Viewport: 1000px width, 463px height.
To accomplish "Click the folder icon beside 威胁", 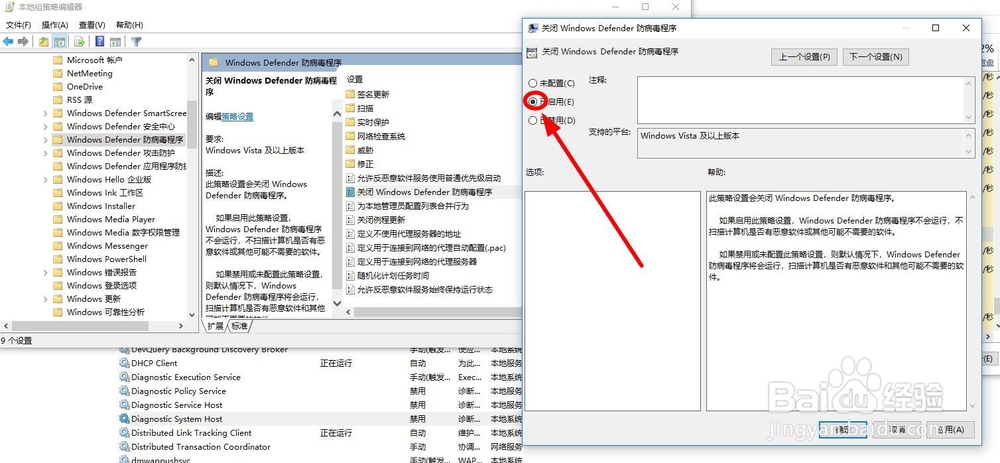I will [350, 151].
